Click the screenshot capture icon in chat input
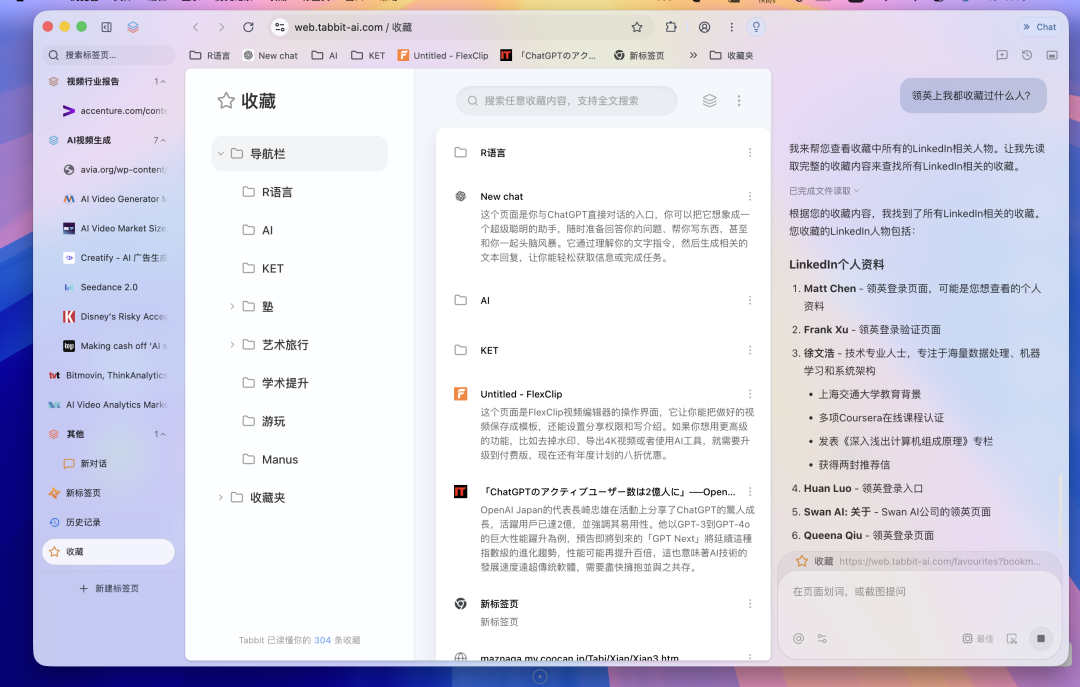 pyautogui.click(x=1012, y=639)
